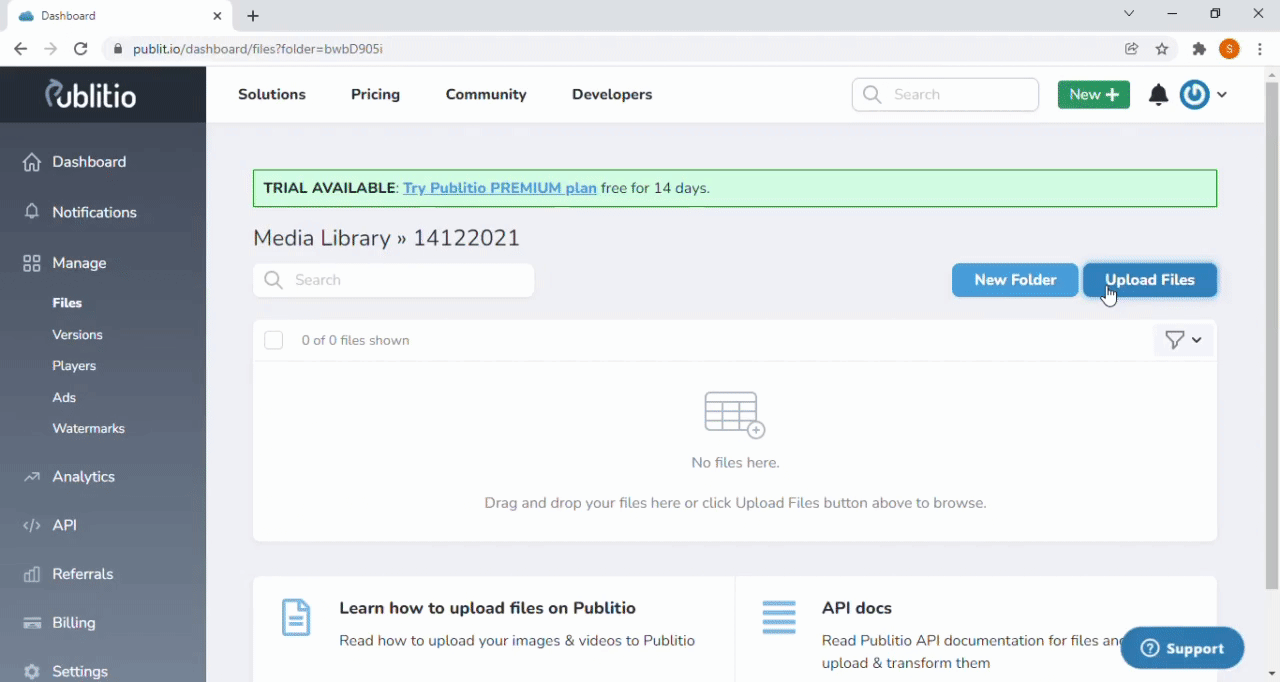Follow the Try Publitio PREMIUM plan link
Image resolution: width=1280 pixels, height=682 pixels.
tap(500, 188)
